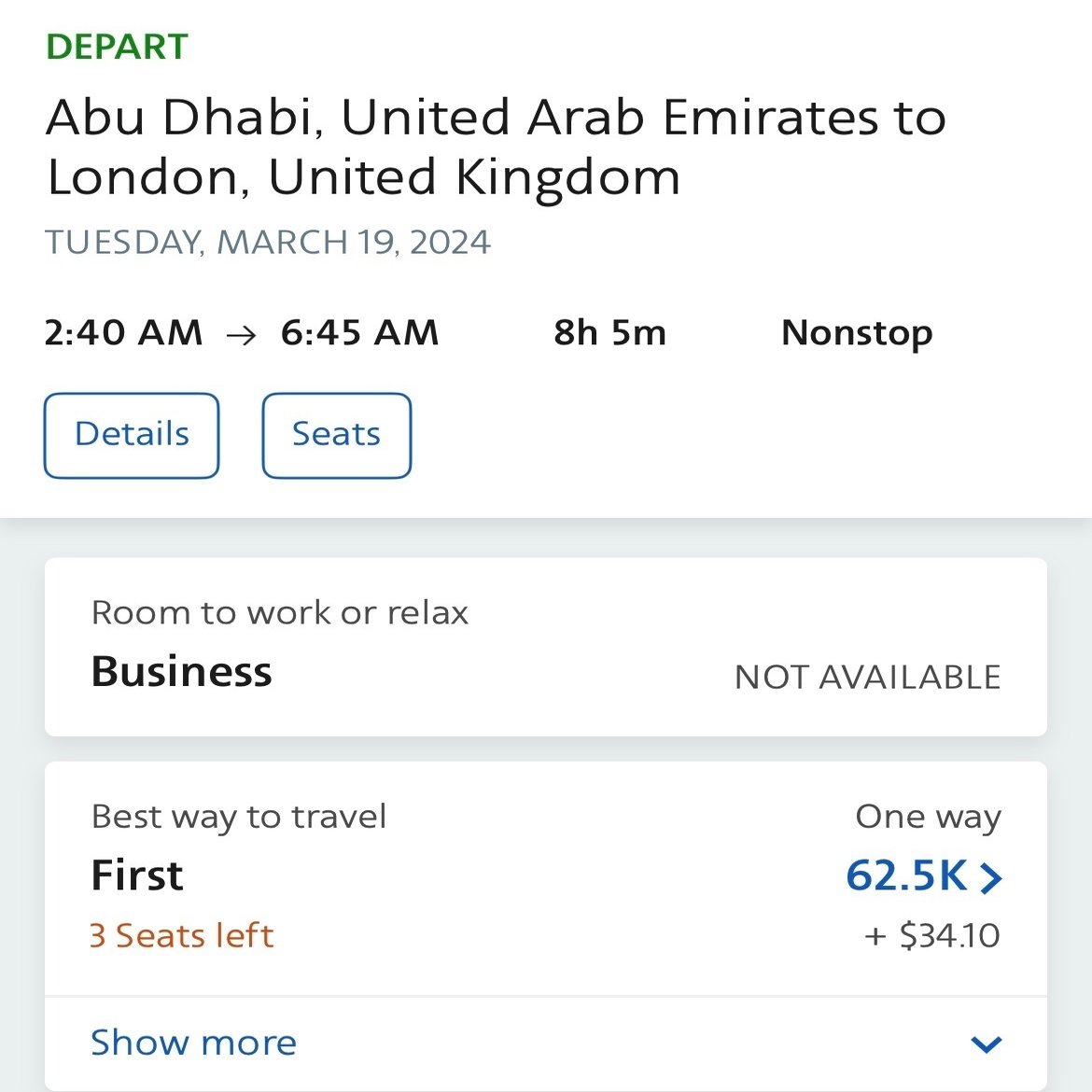
Task: Expand the Show more chevron arrow
Action: [987, 1043]
